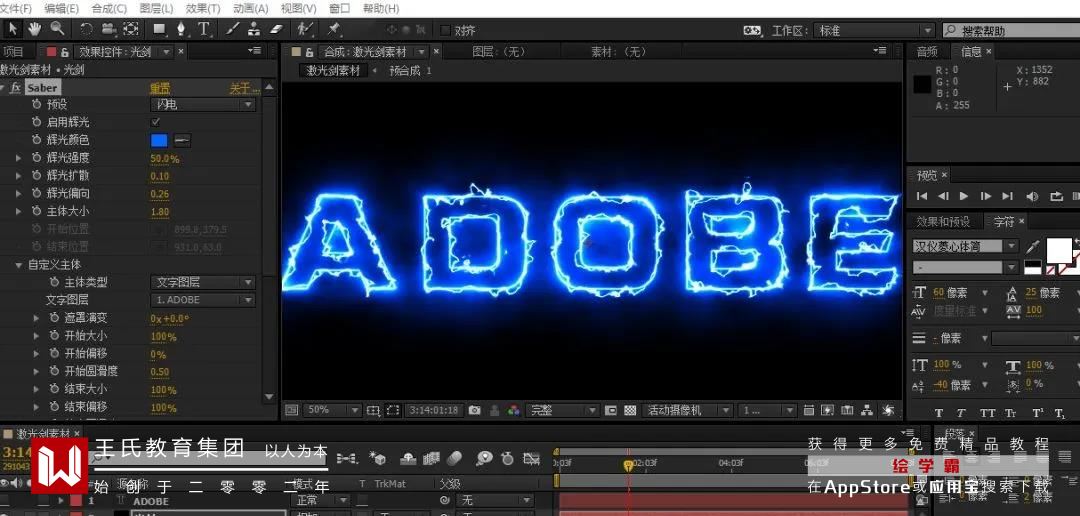The image size is (1080, 516).
Task: Click the timeline current time indicator
Action: [628, 466]
